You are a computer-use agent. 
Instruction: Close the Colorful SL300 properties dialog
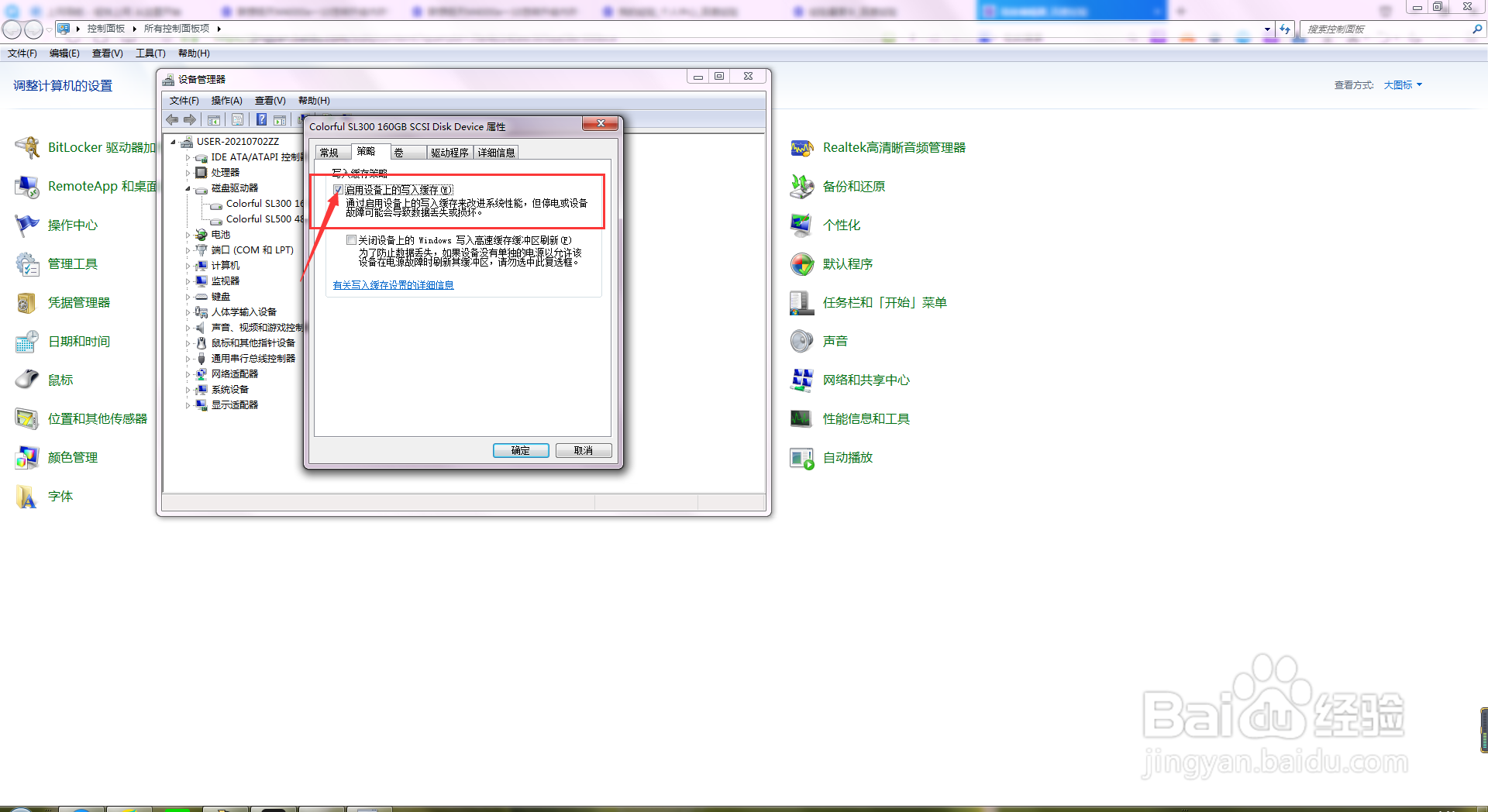601,123
